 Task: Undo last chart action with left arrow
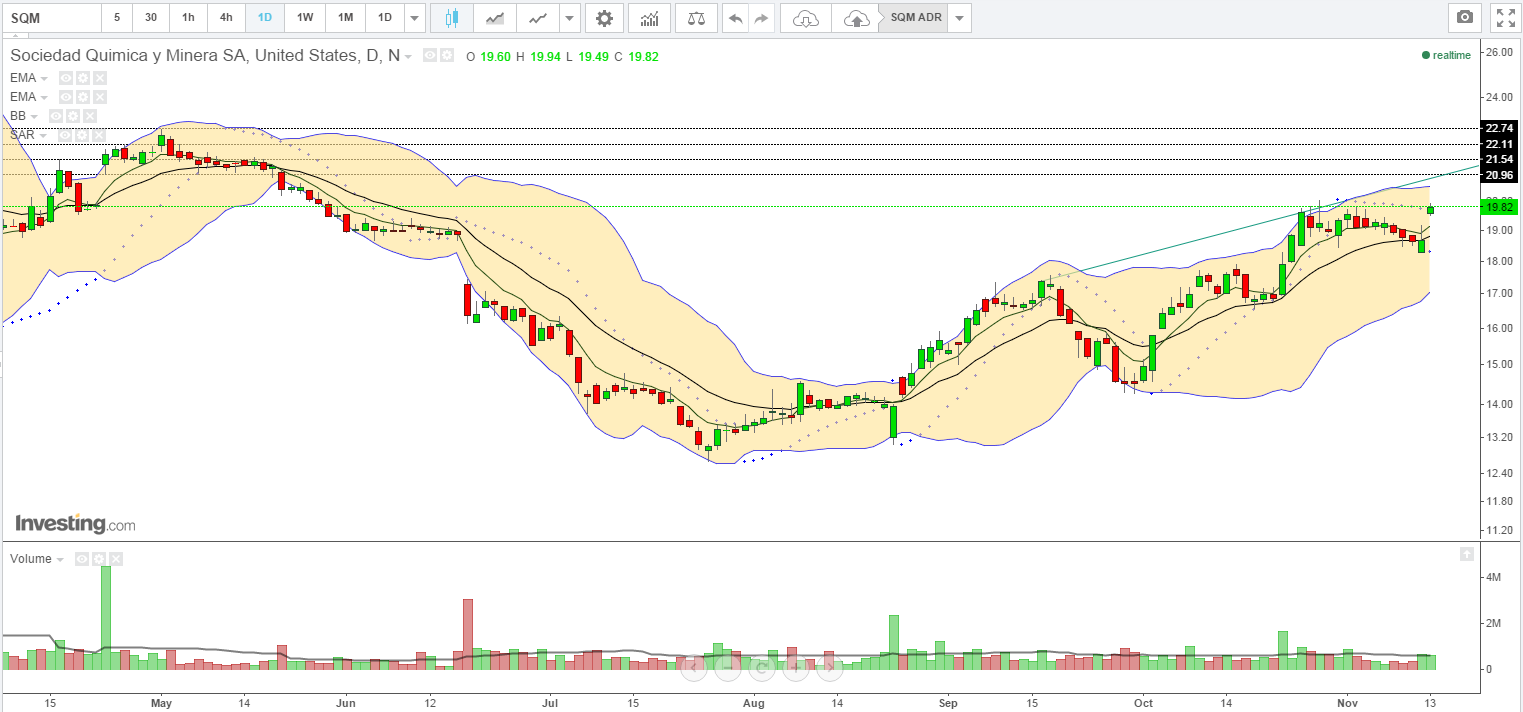pos(736,18)
